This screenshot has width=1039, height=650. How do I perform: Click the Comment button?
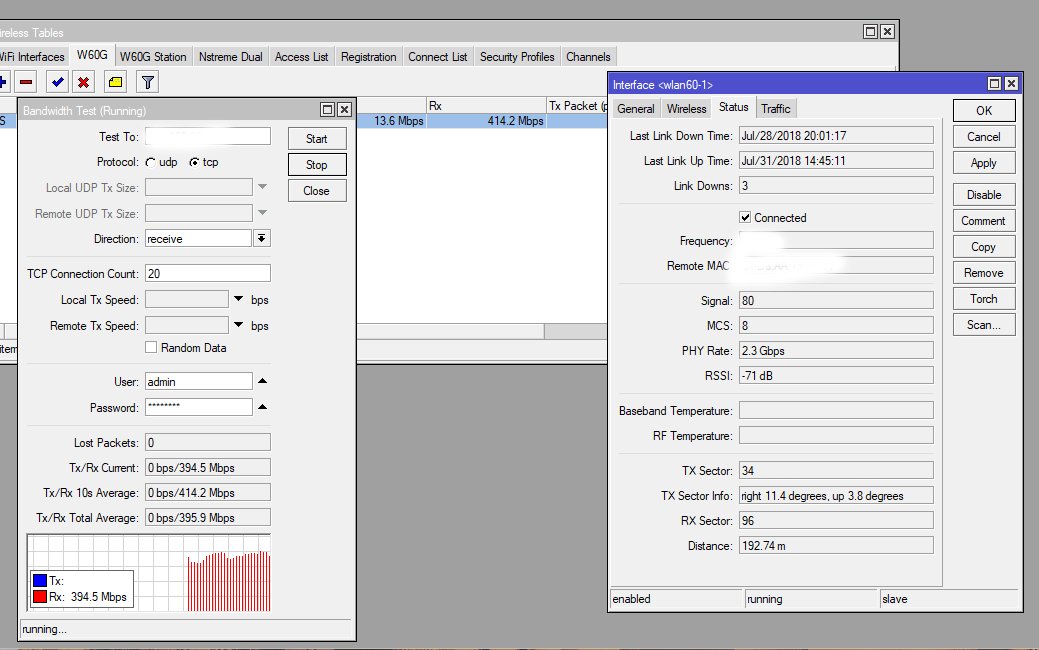984,221
